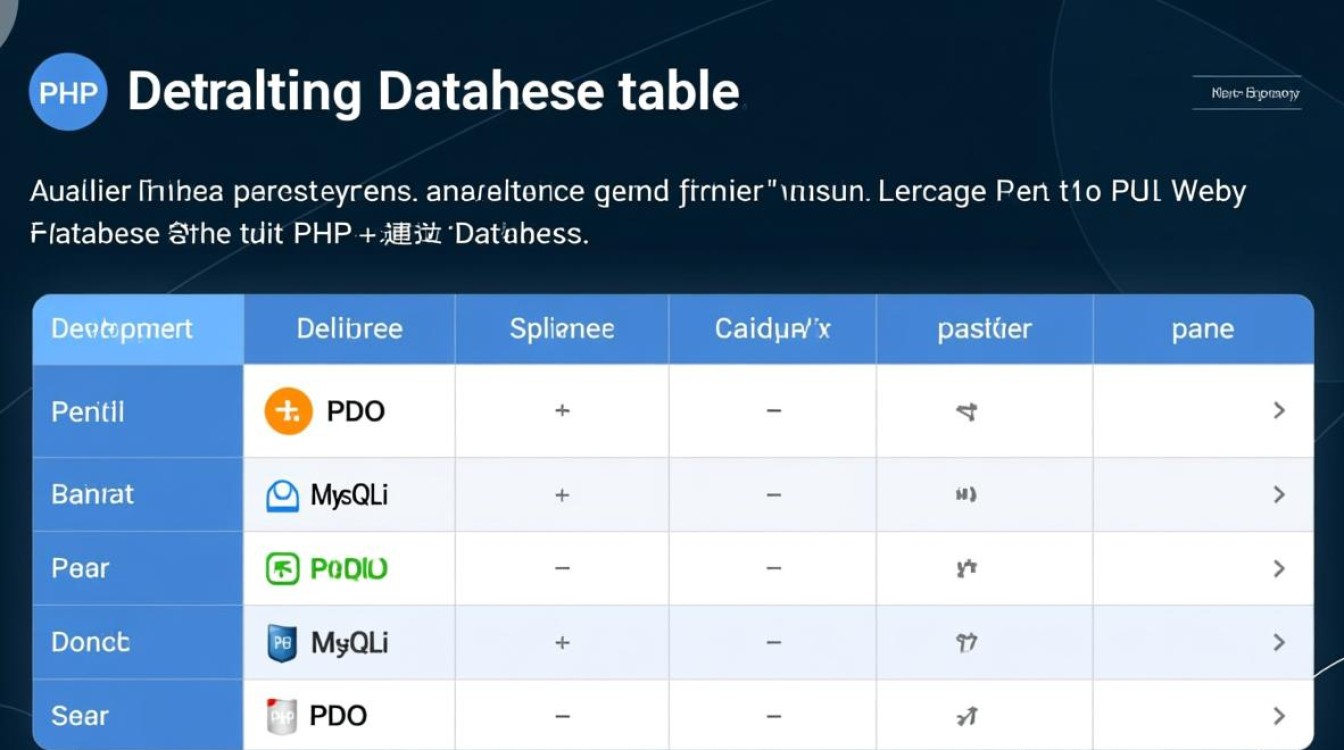Click the plus sign in Pentil Splienee cell

tap(562, 411)
